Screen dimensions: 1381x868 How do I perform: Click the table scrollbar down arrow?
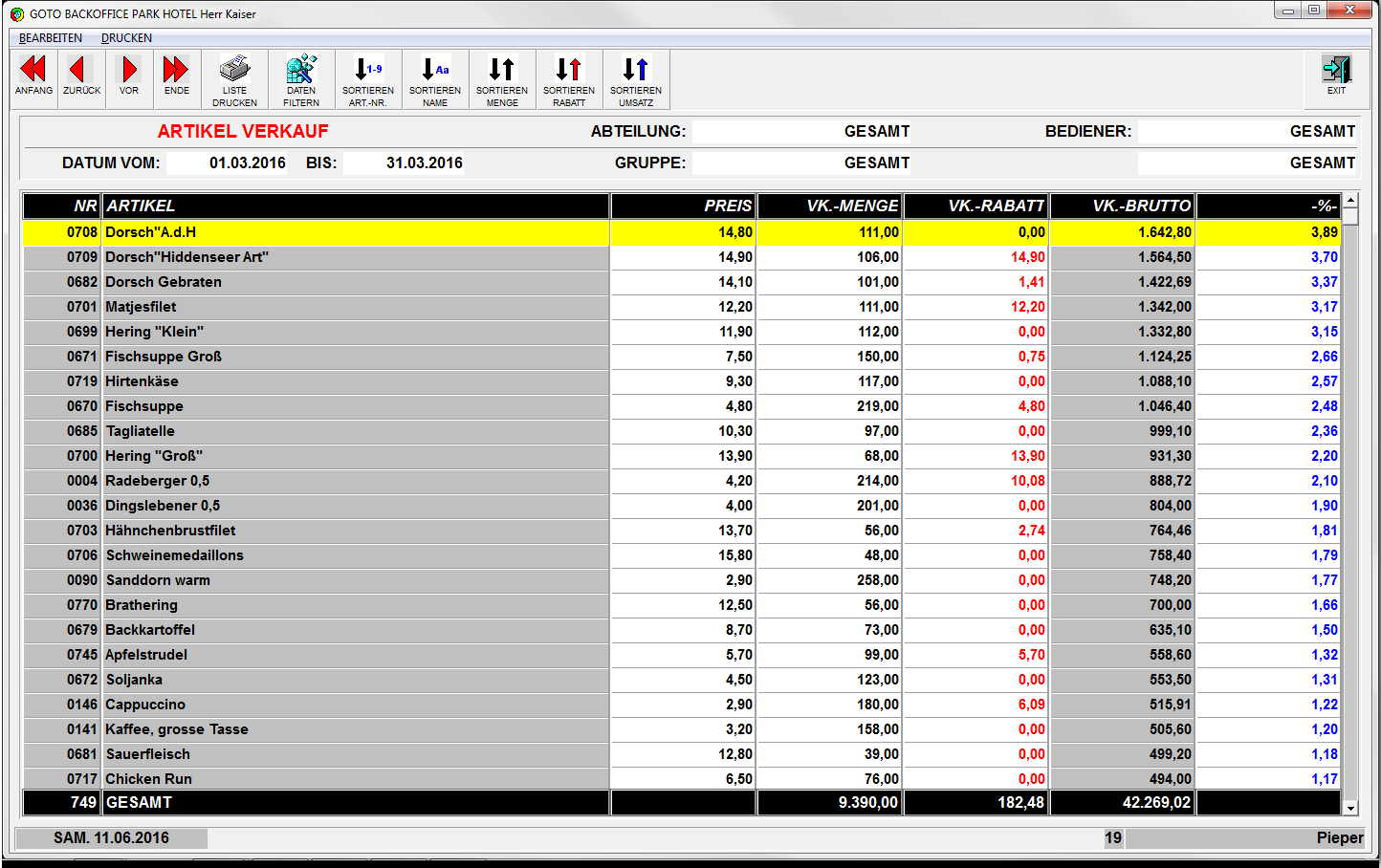pyautogui.click(x=1350, y=808)
